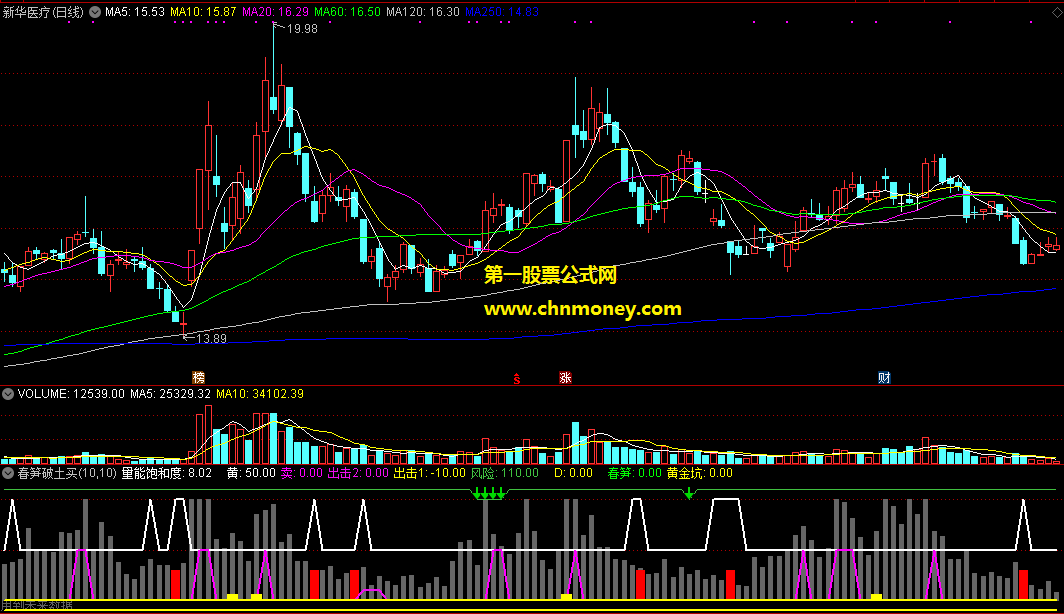This screenshot has width=1064, height=614.
Task: Select the blue MA250: 14.83 label
Action: point(501,12)
